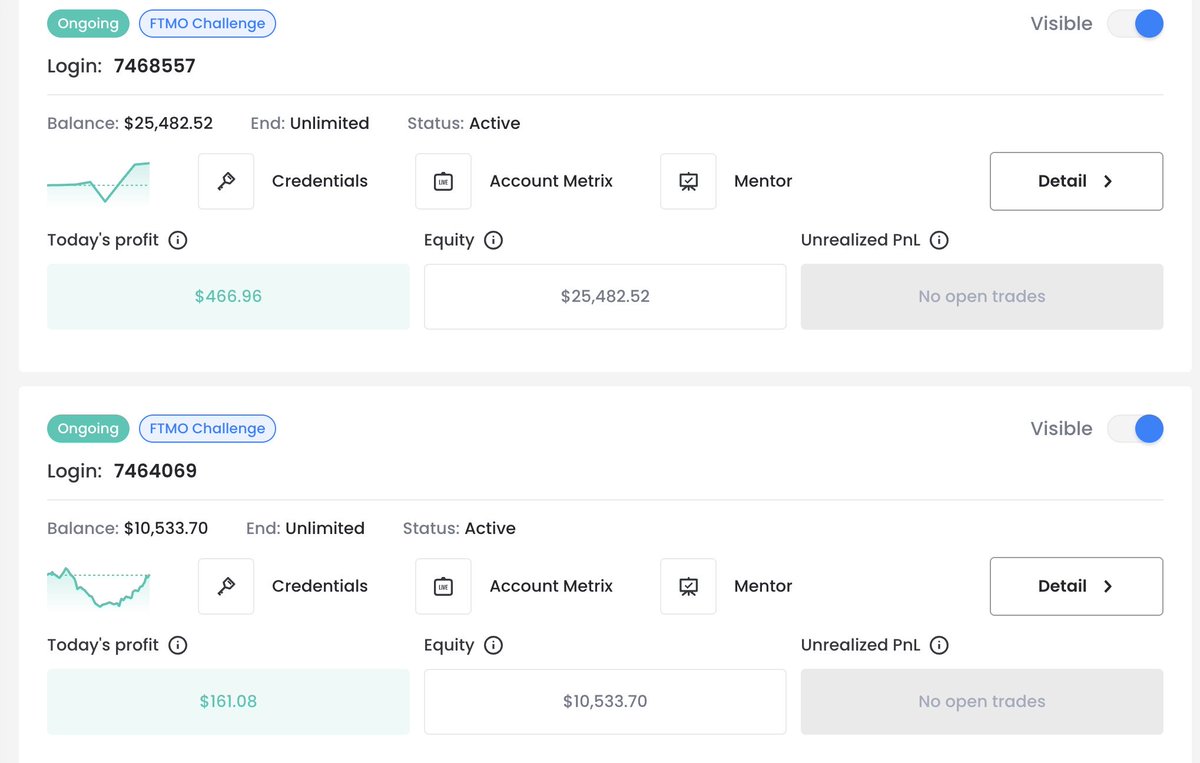Screen dimensions: 1200x763
Task: Click equity box showing $10,533.70
Action: (x=605, y=701)
